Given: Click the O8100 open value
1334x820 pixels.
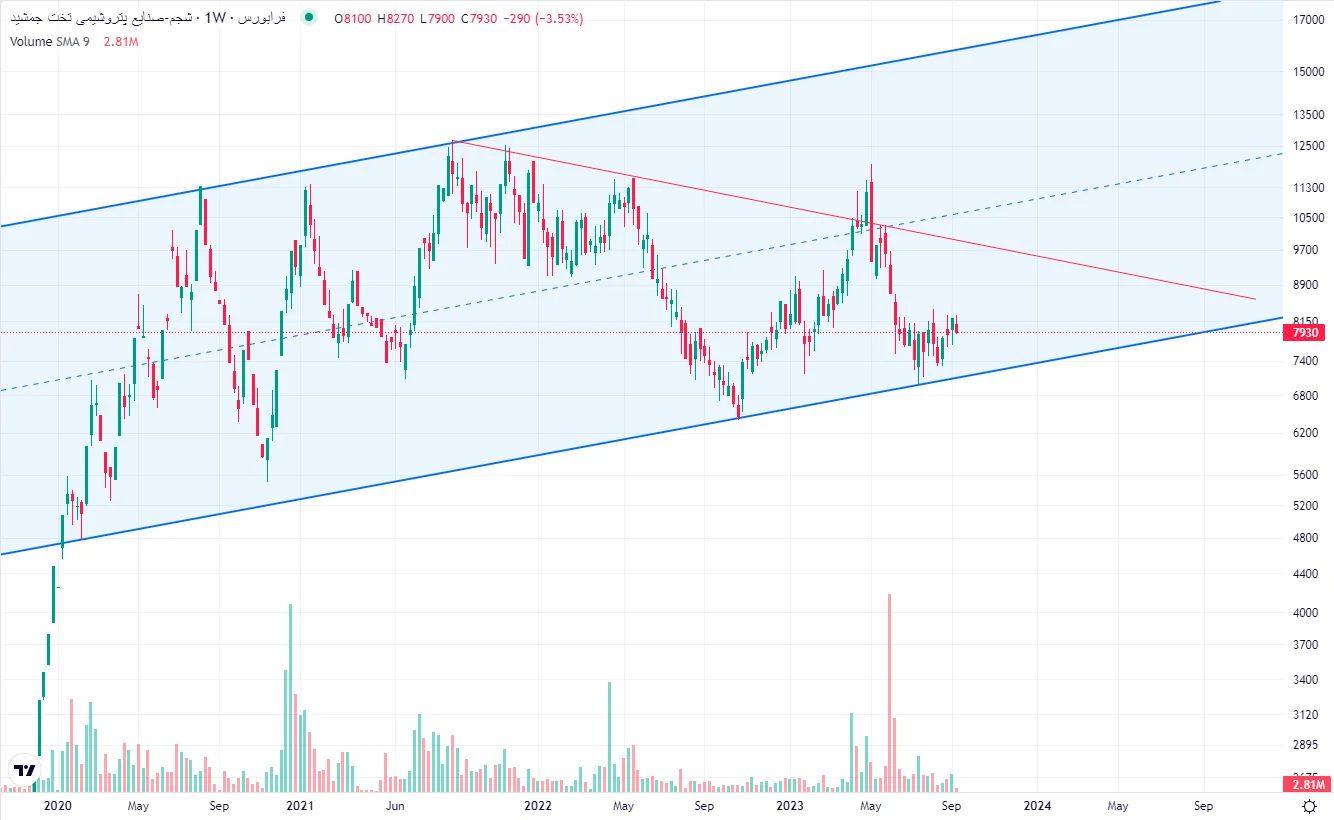Looking at the screenshot, I should coord(354,18).
